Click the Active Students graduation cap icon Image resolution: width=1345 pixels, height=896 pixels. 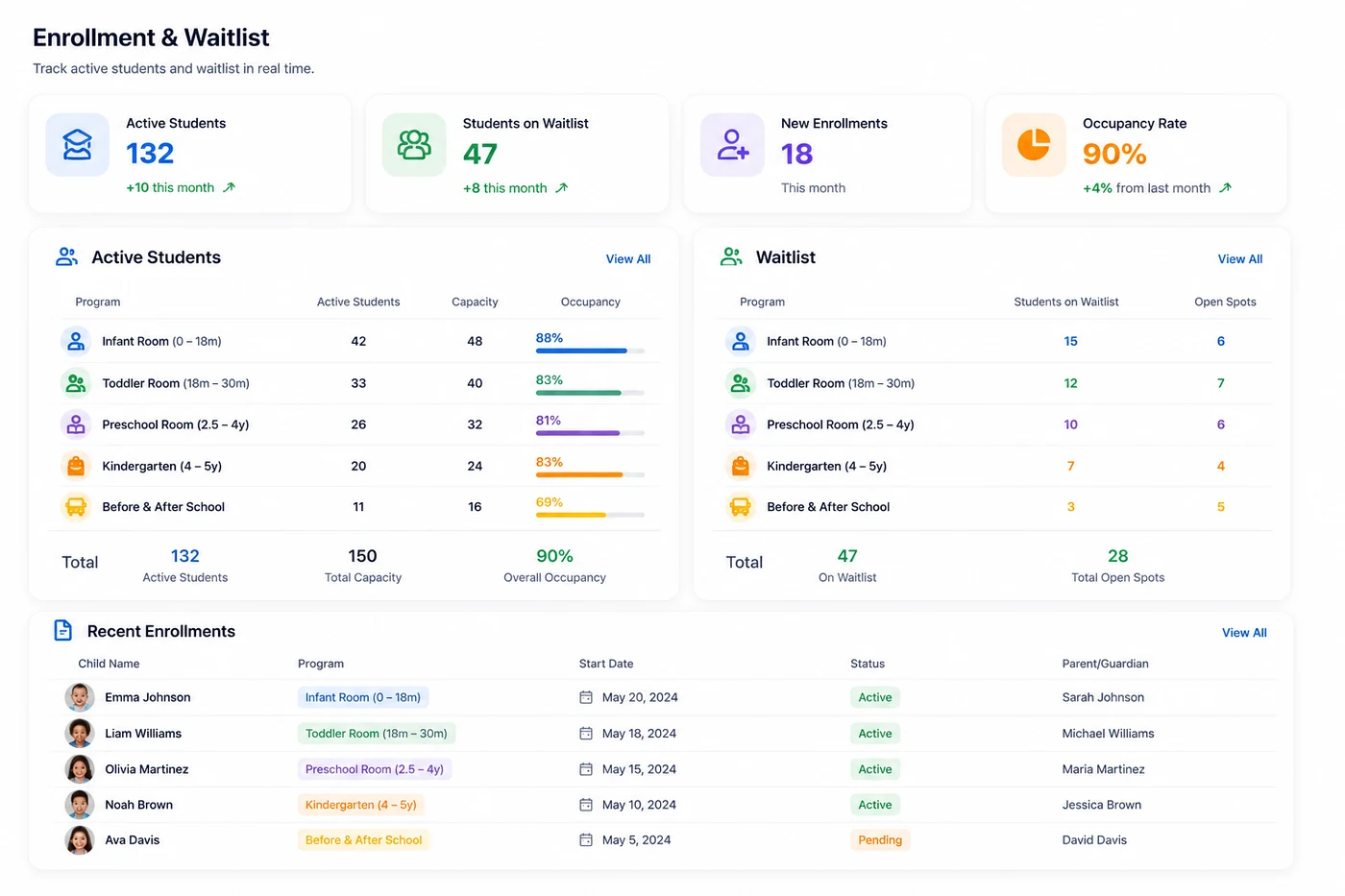(78, 145)
